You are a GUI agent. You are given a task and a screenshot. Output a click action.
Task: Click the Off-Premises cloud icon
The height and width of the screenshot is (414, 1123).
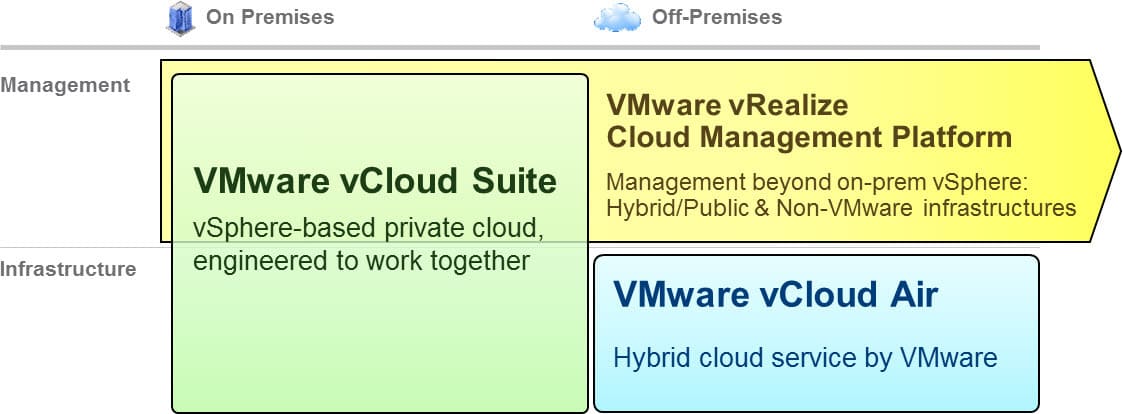[x=617, y=18]
